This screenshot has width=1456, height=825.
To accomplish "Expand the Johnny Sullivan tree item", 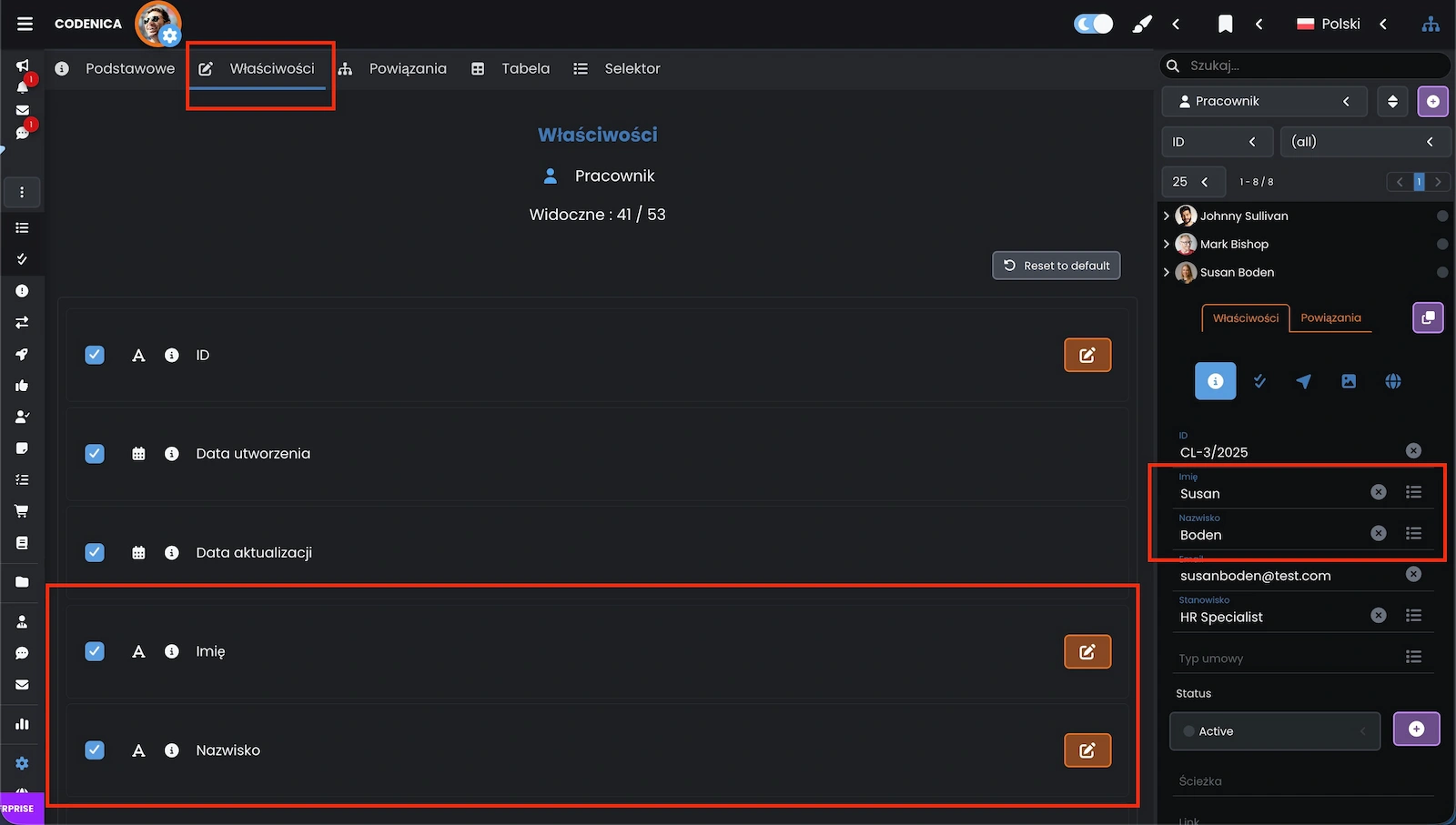I will [x=1167, y=216].
